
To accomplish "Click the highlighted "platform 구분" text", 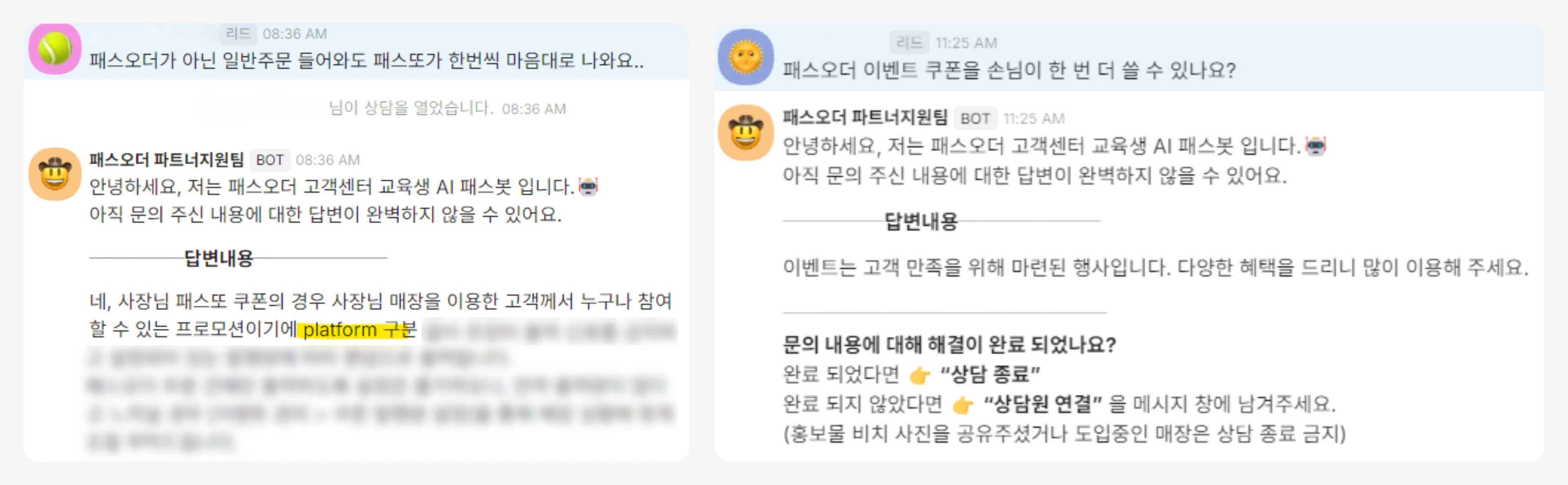I will click(x=359, y=330).
